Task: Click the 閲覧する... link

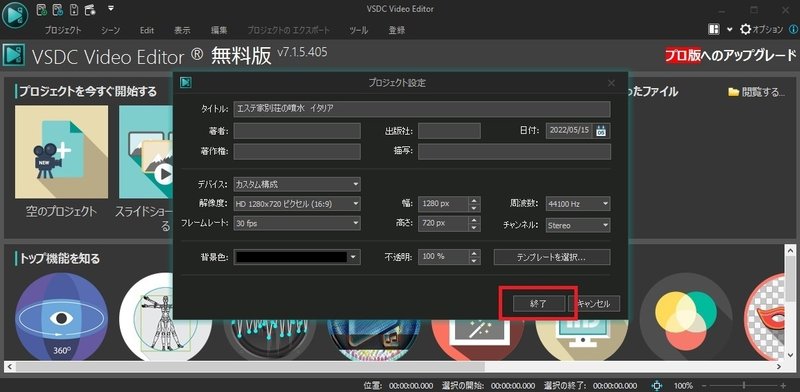Action: tap(763, 92)
